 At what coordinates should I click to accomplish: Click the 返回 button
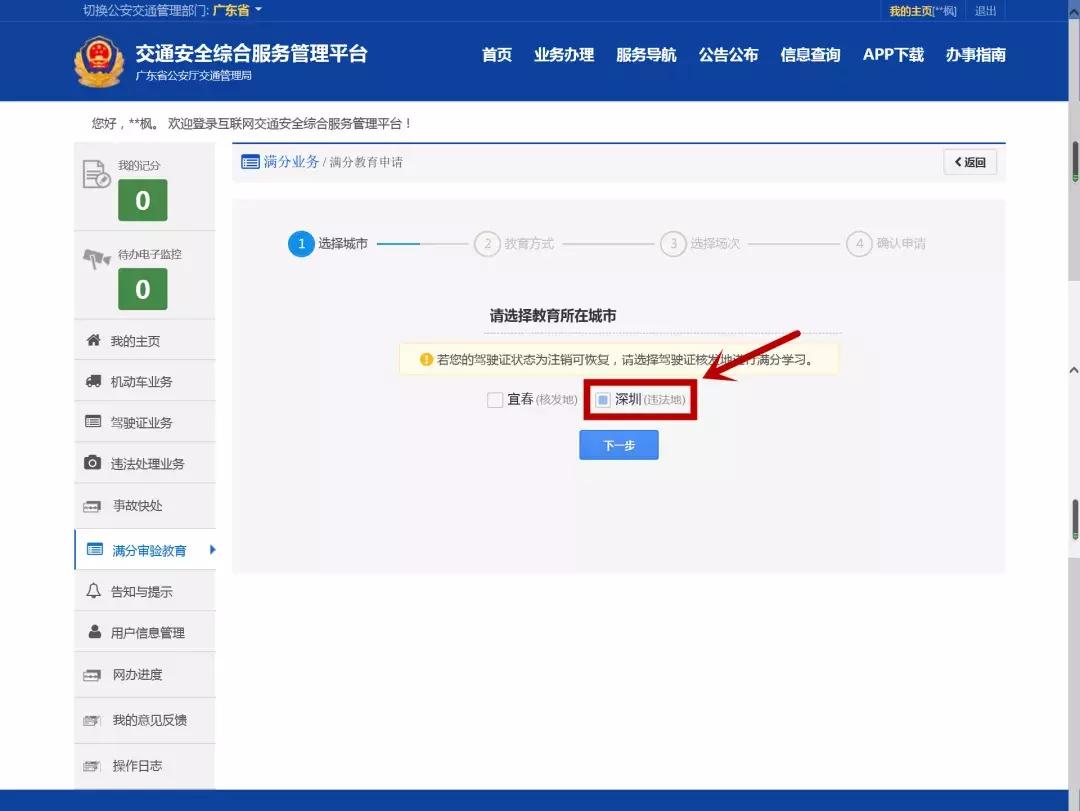pos(968,161)
